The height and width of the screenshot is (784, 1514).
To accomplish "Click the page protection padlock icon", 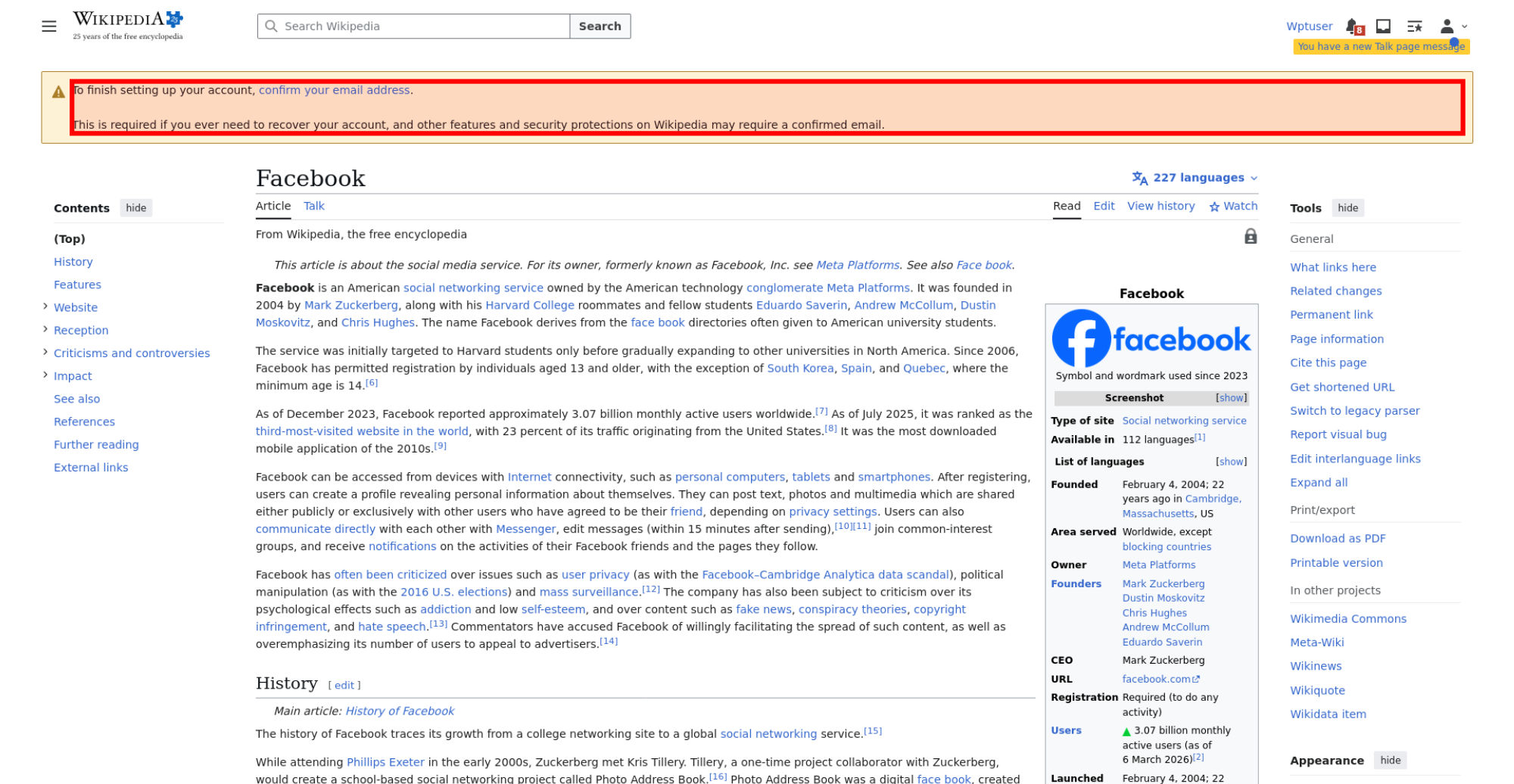I will pos(1251,237).
